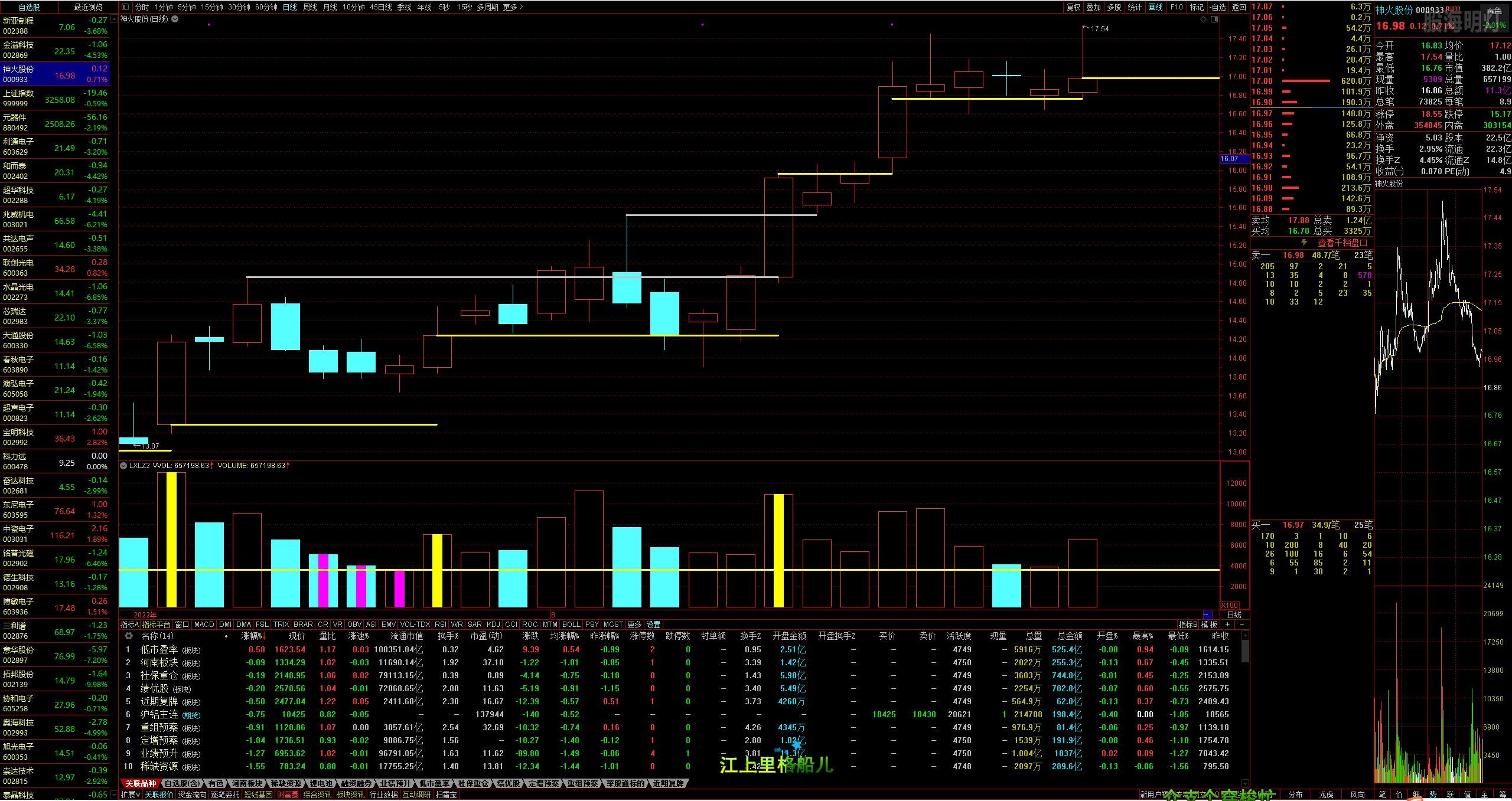Open the 资金流向 bottom tab
Viewport: 1512px width, 801px height.
click(x=193, y=795)
